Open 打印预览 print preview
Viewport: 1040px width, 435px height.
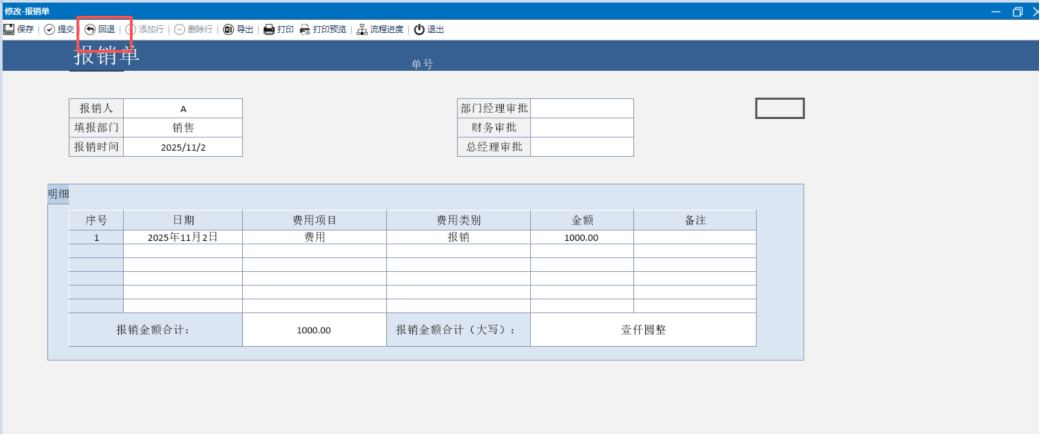click(x=323, y=29)
